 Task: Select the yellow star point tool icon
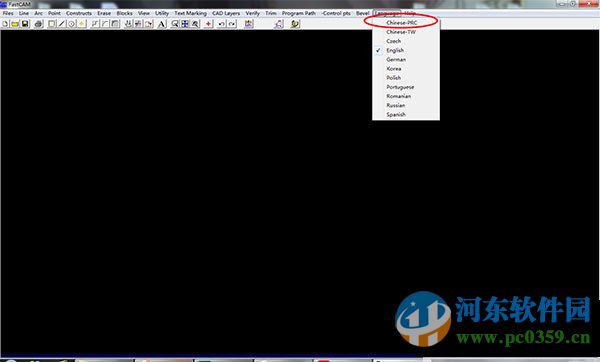[82, 24]
